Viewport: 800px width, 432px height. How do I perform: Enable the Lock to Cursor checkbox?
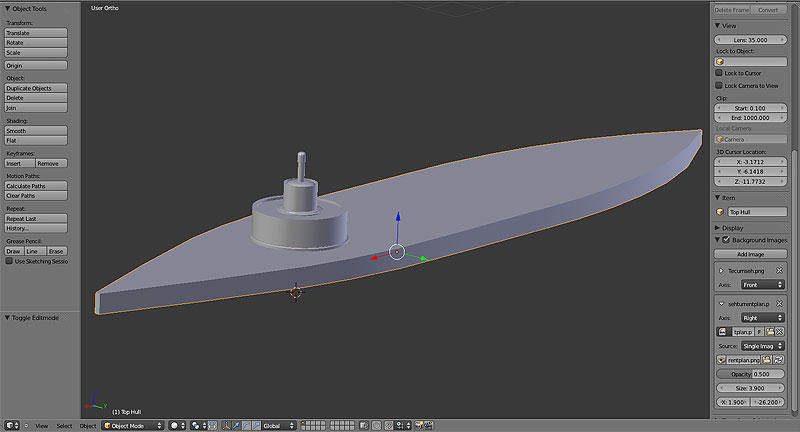(719, 73)
